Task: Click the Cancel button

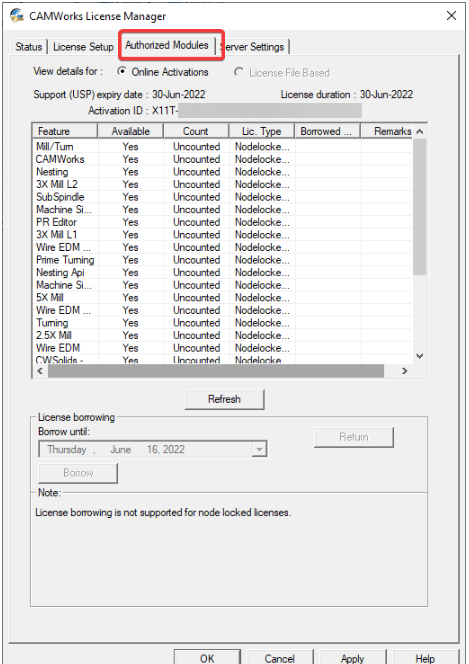Action: coord(279,658)
